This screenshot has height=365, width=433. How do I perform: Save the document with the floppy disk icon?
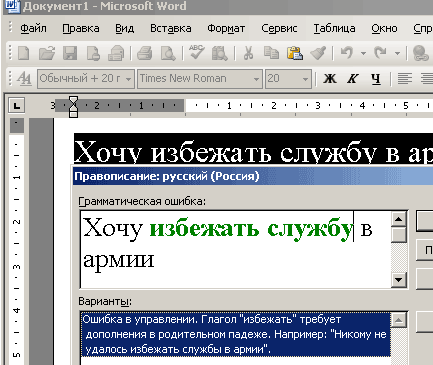[x=70, y=53]
